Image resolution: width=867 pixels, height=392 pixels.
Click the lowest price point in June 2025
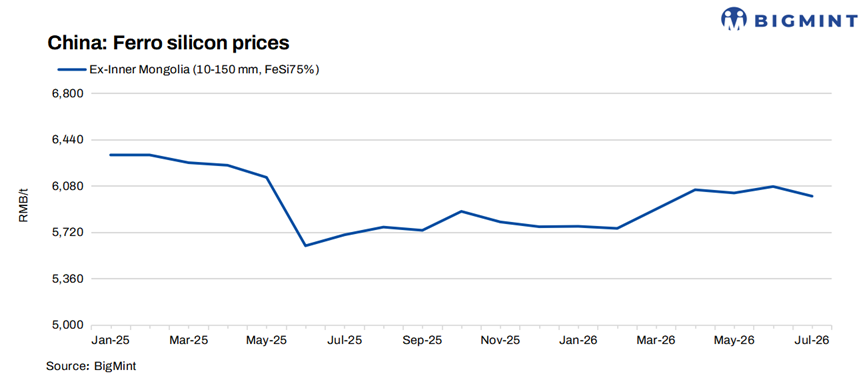(306, 245)
